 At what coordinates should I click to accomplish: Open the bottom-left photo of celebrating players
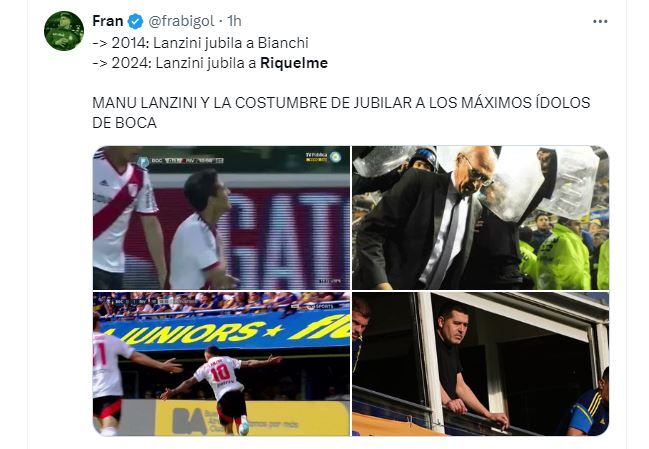[221, 364]
